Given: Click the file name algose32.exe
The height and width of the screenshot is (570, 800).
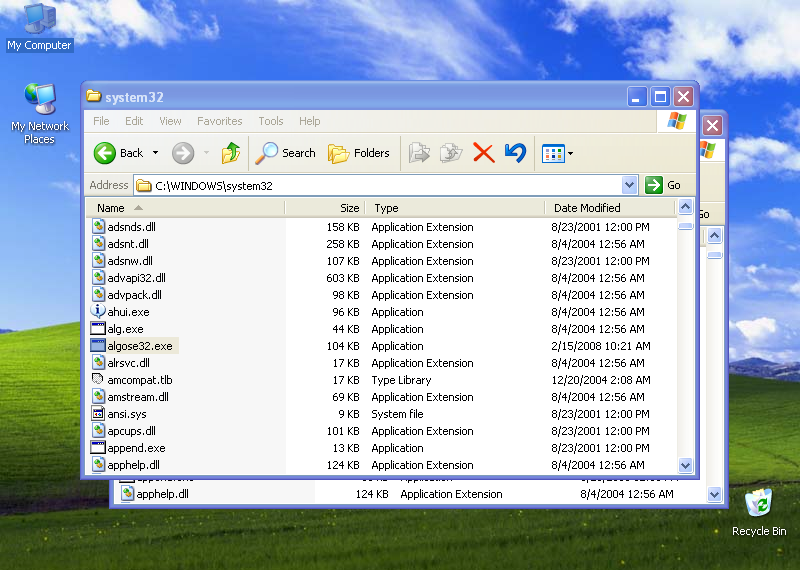Looking at the screenshot, I should tap(140, 346).
